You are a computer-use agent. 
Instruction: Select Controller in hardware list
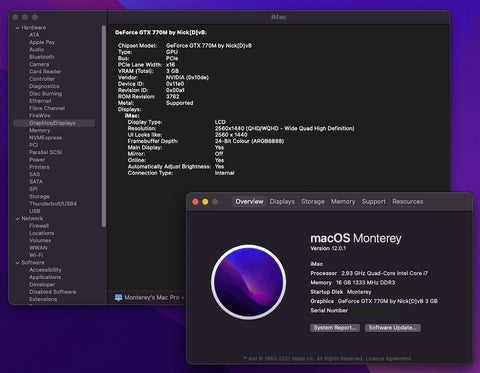42,79
